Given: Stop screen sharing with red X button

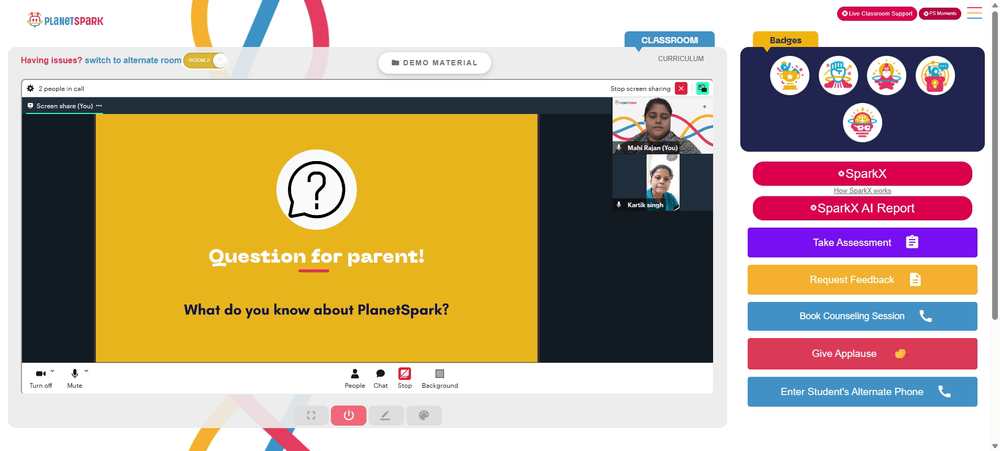Looking at the screenshot, I should pyautogui.click(x=681, y=89).
